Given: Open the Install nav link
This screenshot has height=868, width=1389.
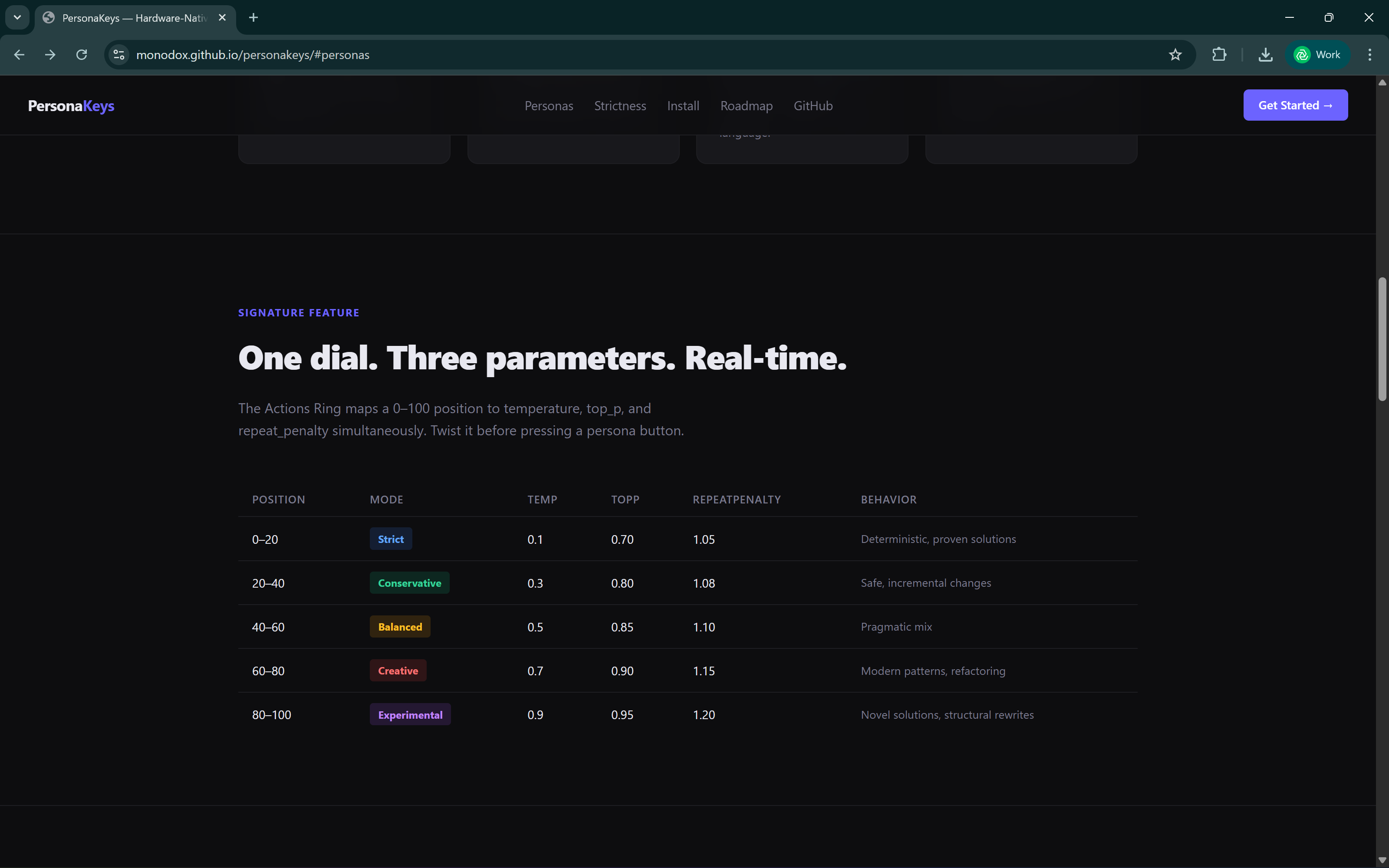Looking at the screenshot, I should pos(682,105).
